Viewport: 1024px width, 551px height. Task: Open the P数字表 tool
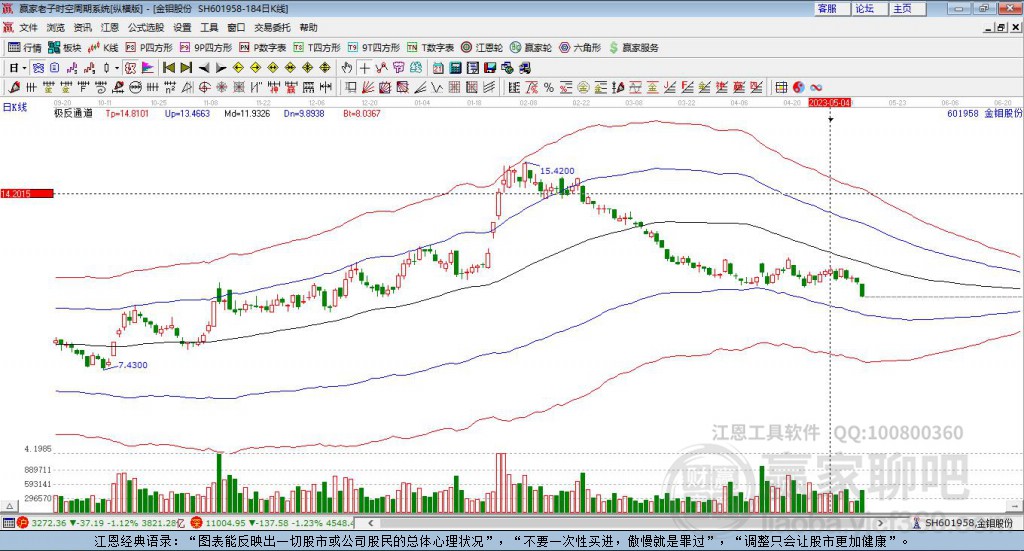pyautogui.click(x=263, y=48)
